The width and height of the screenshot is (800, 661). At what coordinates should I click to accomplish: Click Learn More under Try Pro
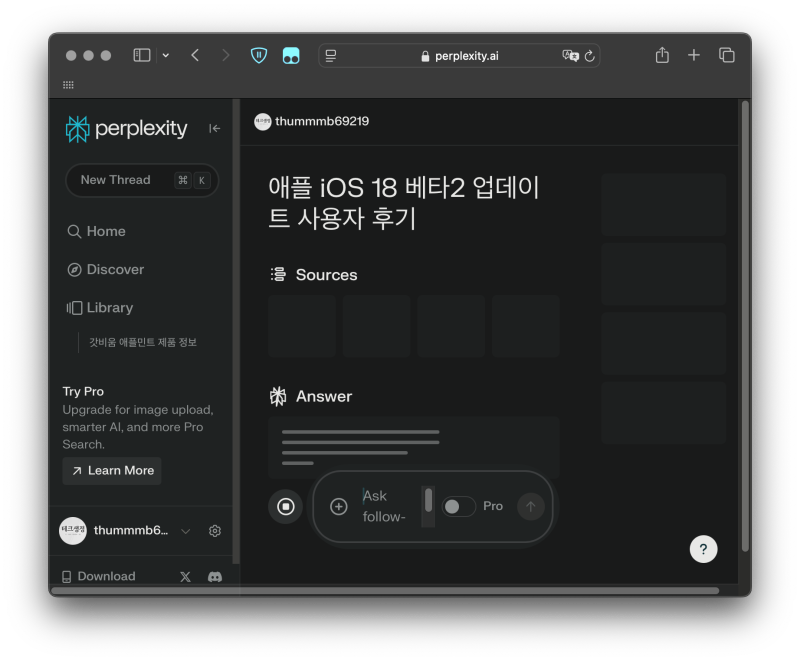(111, 470)
